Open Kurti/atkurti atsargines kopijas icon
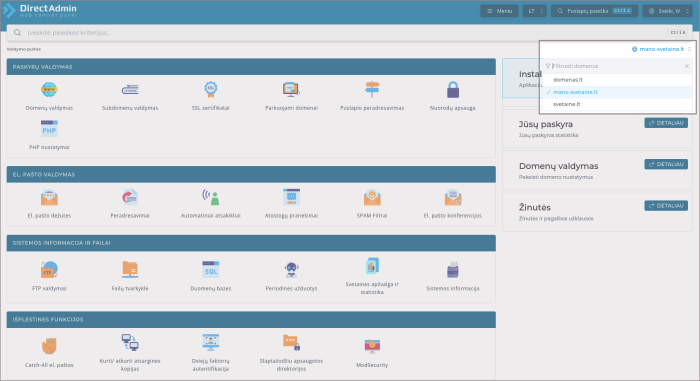Image resolution: width=700 pixels, height=381 pixels. (130, 342)
